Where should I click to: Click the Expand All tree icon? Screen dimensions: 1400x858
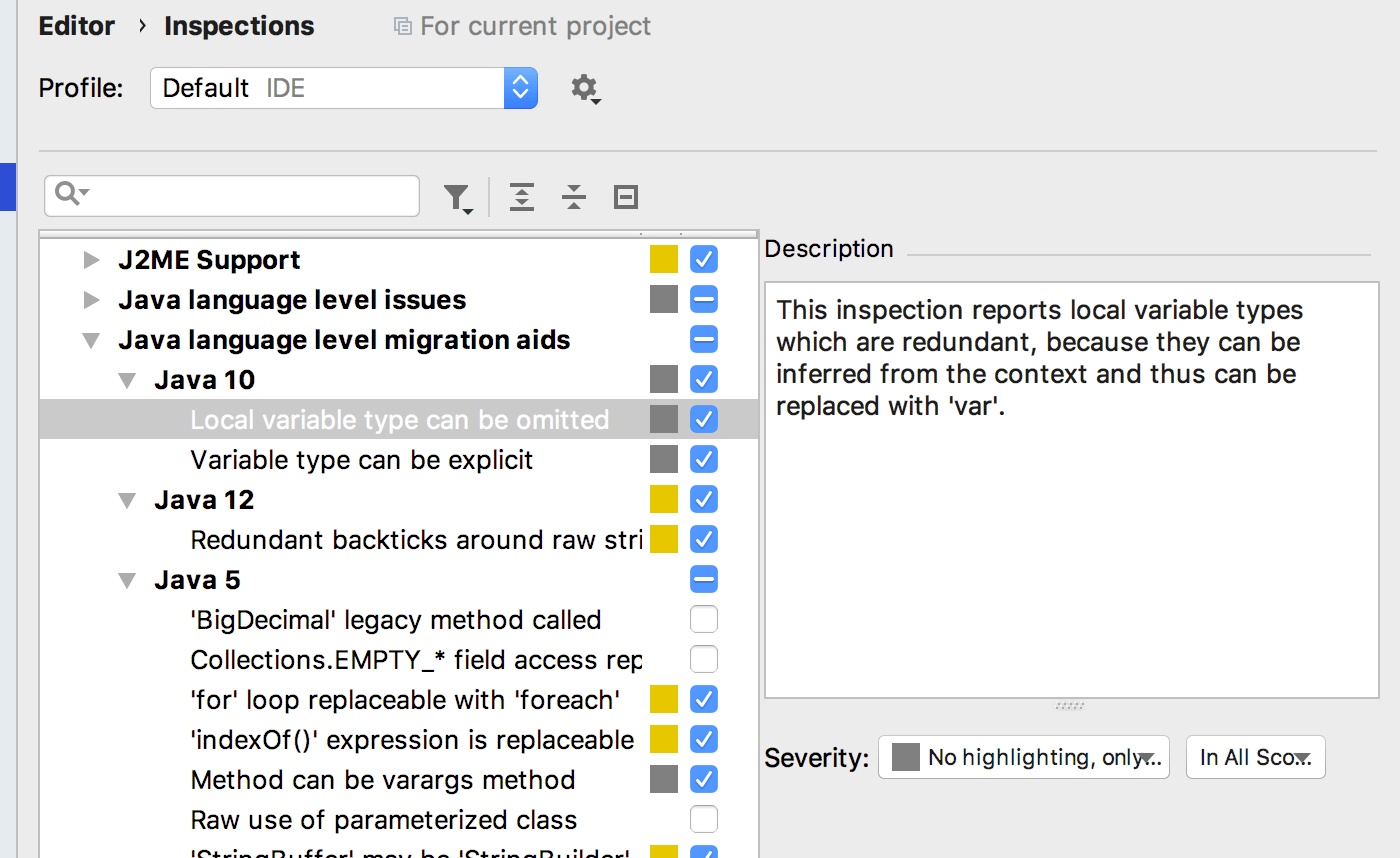coord(522,197)
